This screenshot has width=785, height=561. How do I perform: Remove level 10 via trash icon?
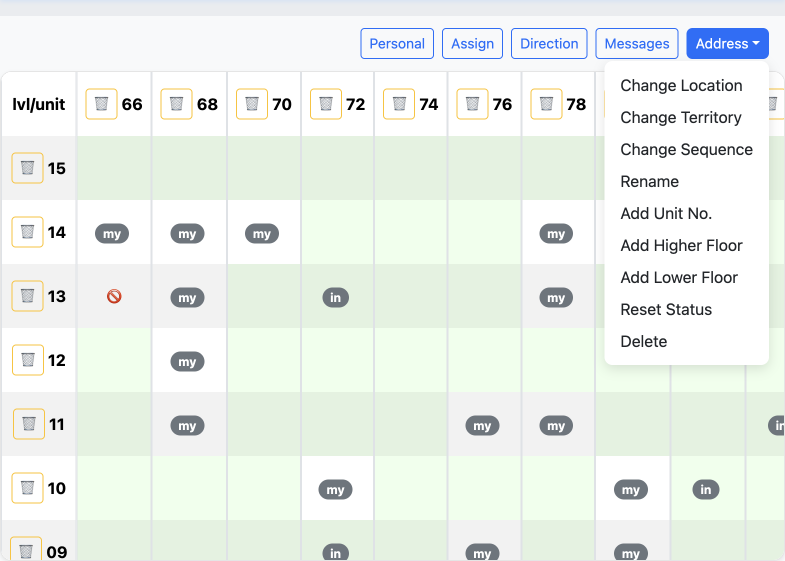point(28,488)
